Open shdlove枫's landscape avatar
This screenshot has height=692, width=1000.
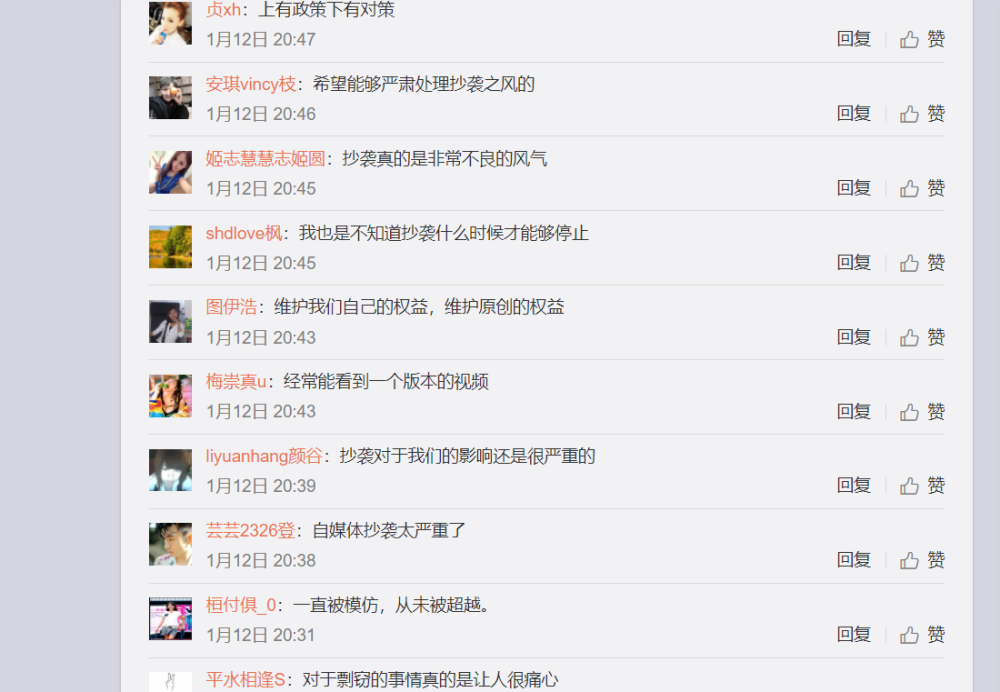tap(170, 247)
